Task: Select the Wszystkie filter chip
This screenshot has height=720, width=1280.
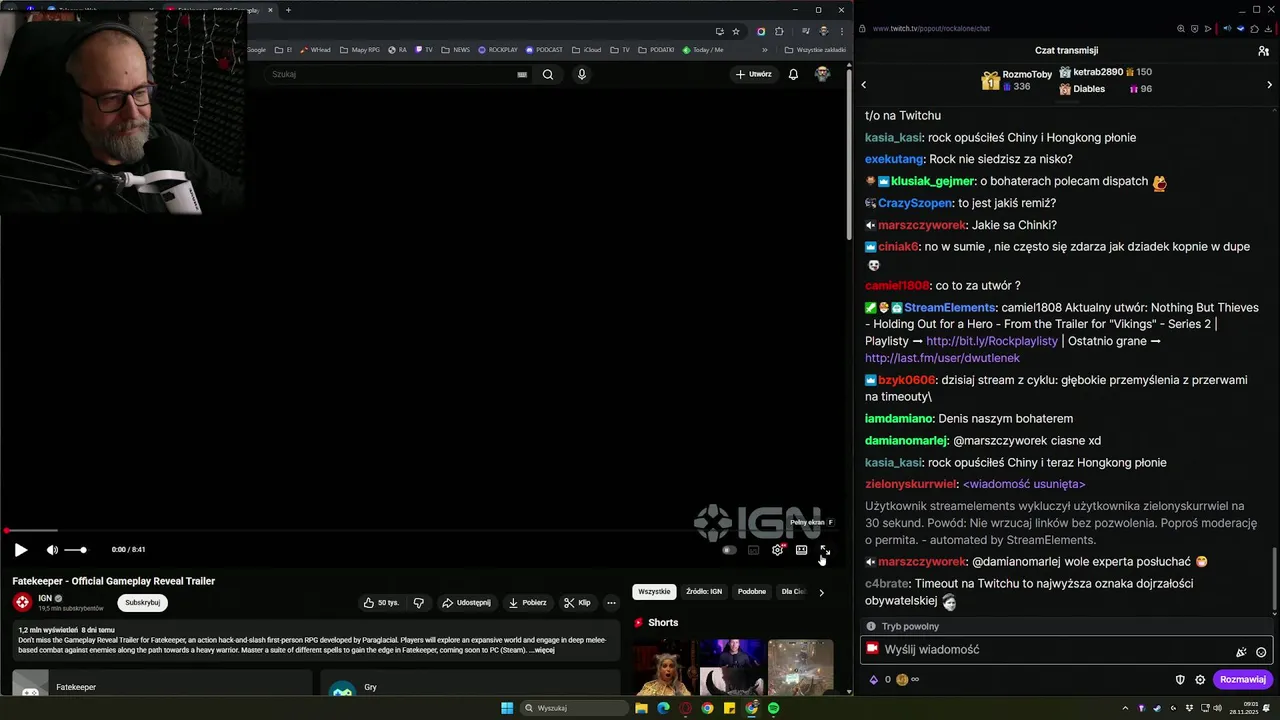Action: point(654,592)
